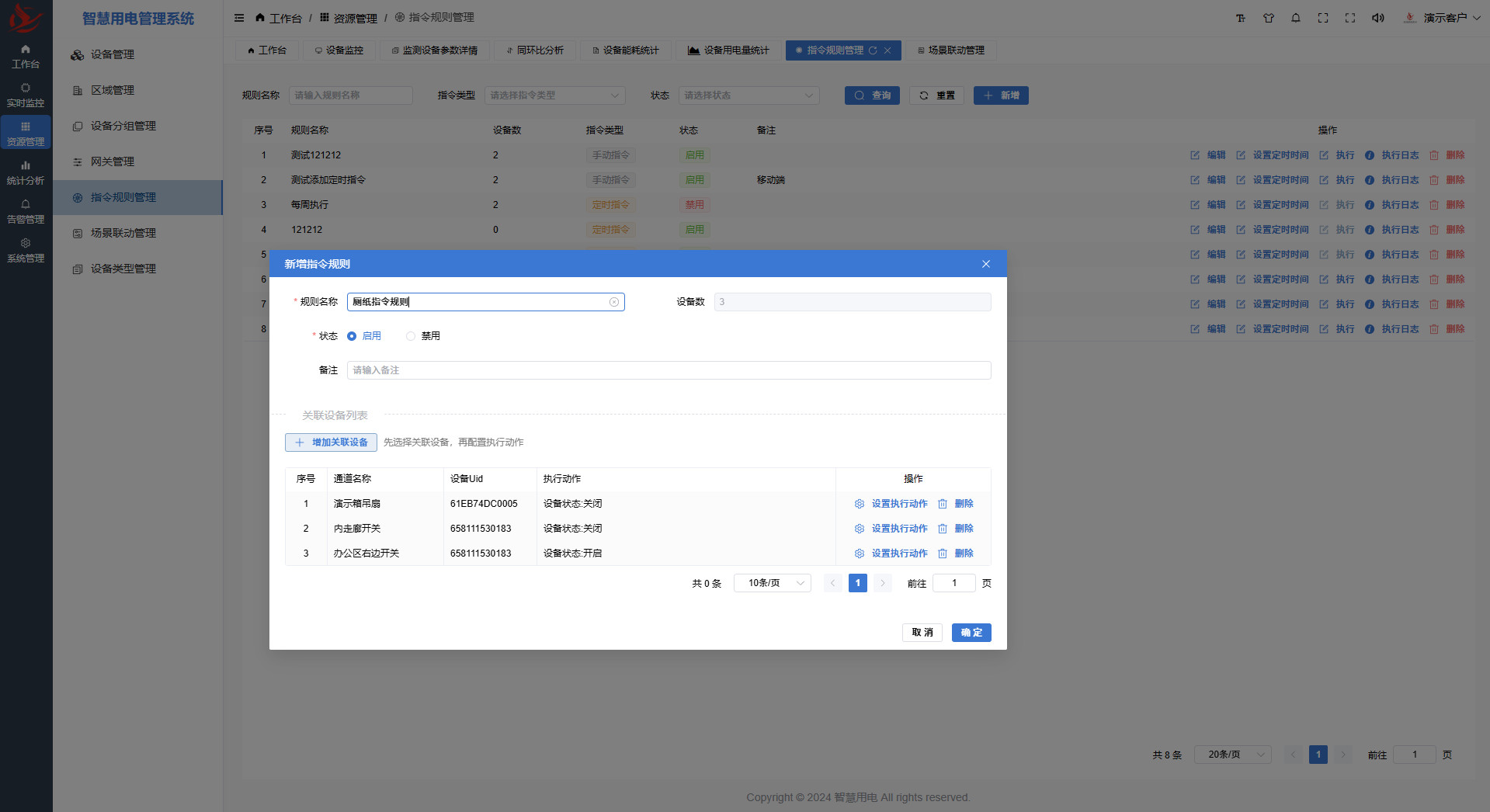Open the theme shirt icon in header
1490x812 pixels.
(1269, 18)
